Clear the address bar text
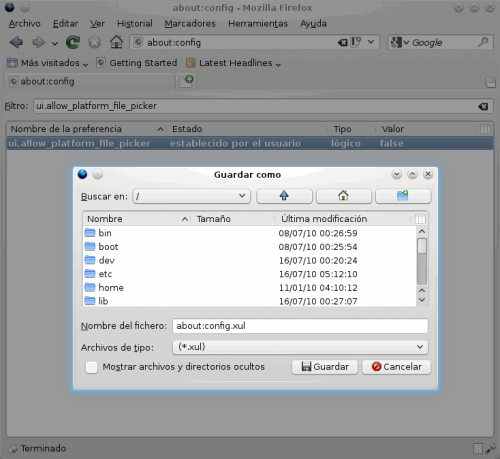500x459 pixels. 342,43
